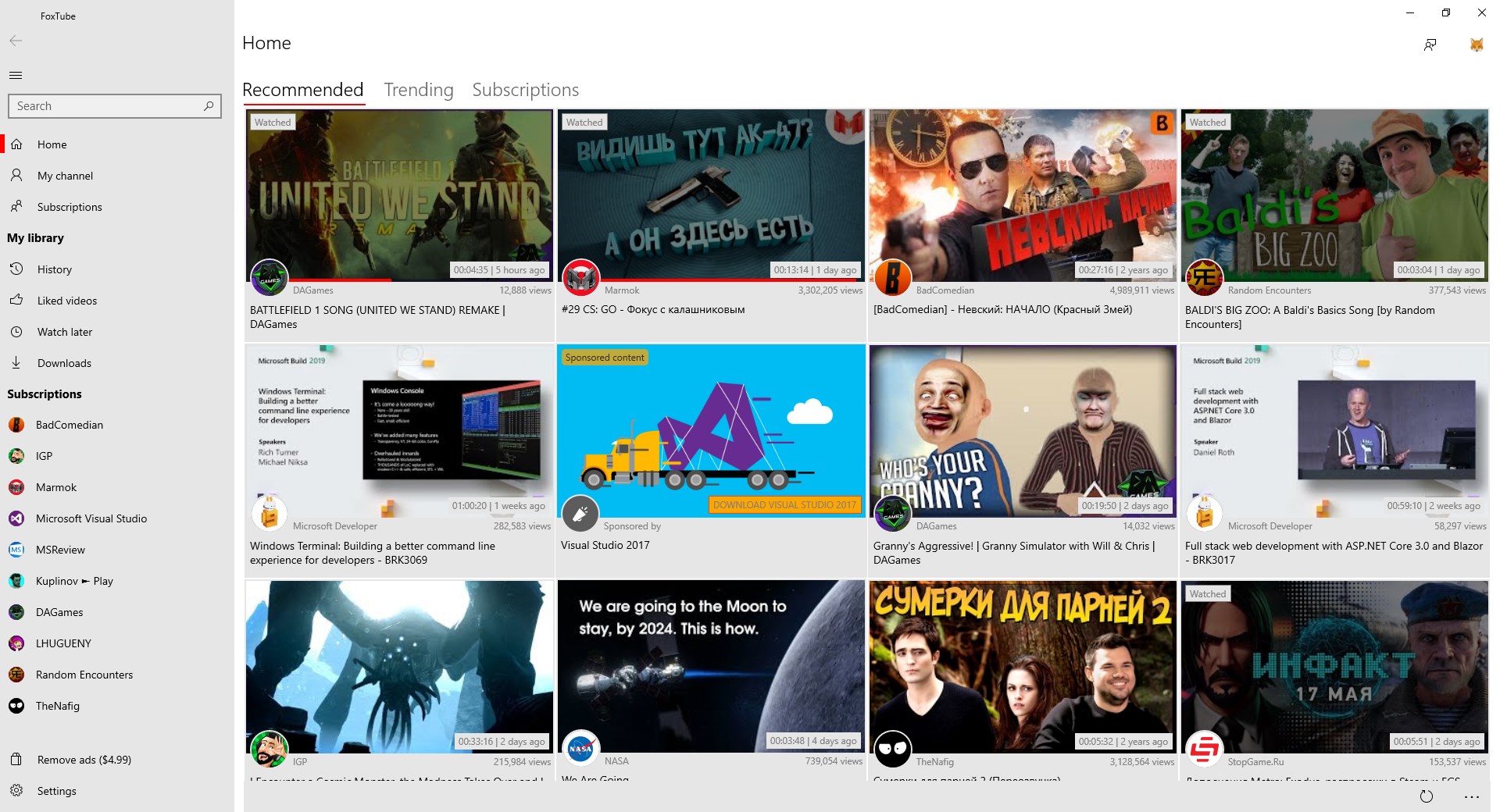Click the TheNafig subscription avatar in sidebar

coord(16,706)
